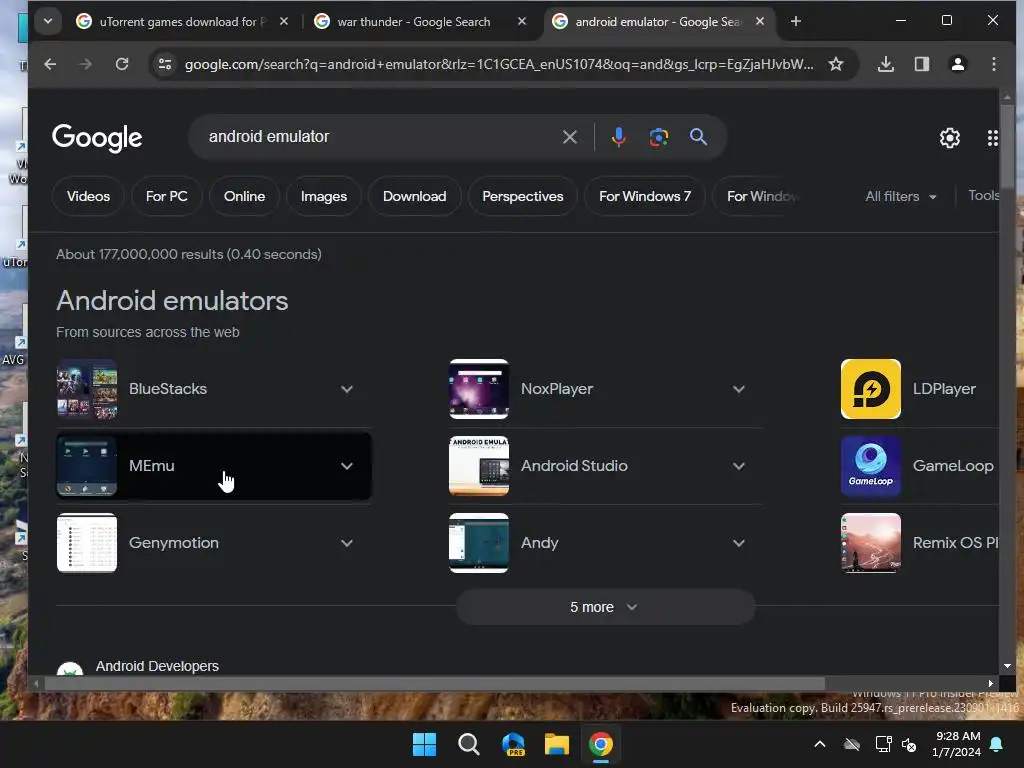Screen dimensions: 1024x768
Task: Reload the current page
Action: pyautogui.click(x=122, y=64)
